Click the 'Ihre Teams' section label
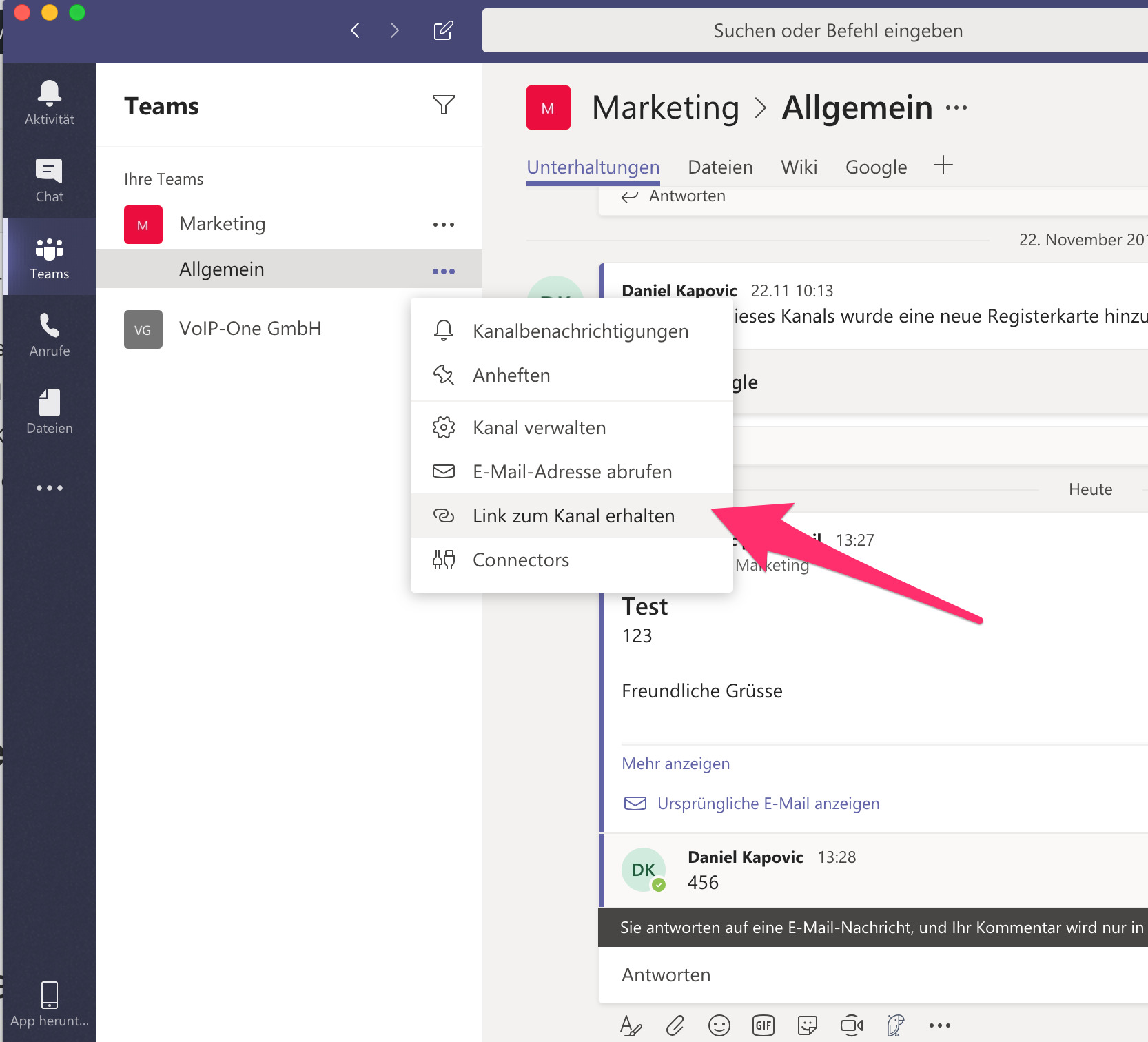The width and height of the screenshot is (1148, 1042). pyautogui.click(x=164, y=179)
